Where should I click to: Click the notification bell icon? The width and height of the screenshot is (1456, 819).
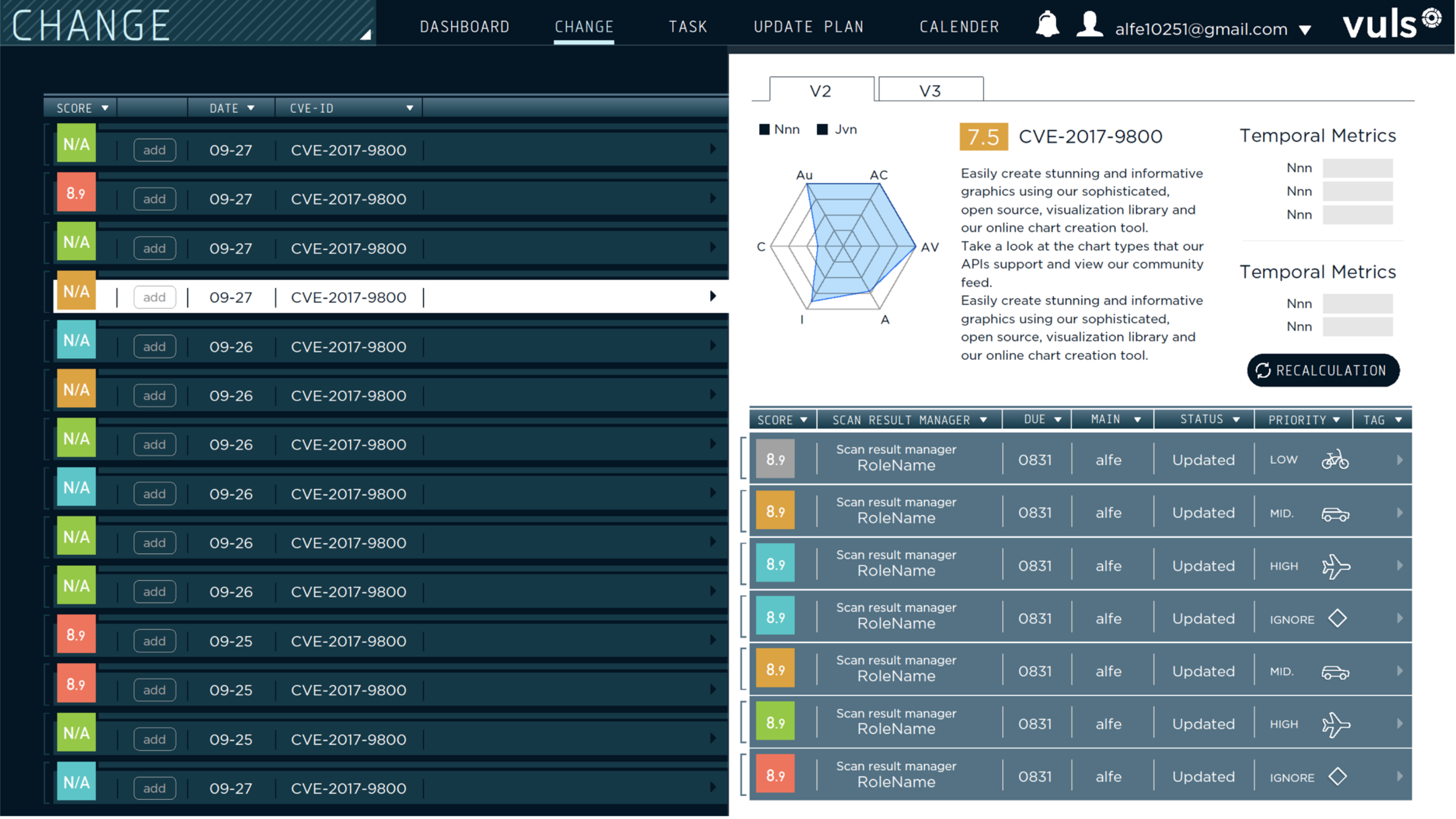click(x=1047, y=24)
